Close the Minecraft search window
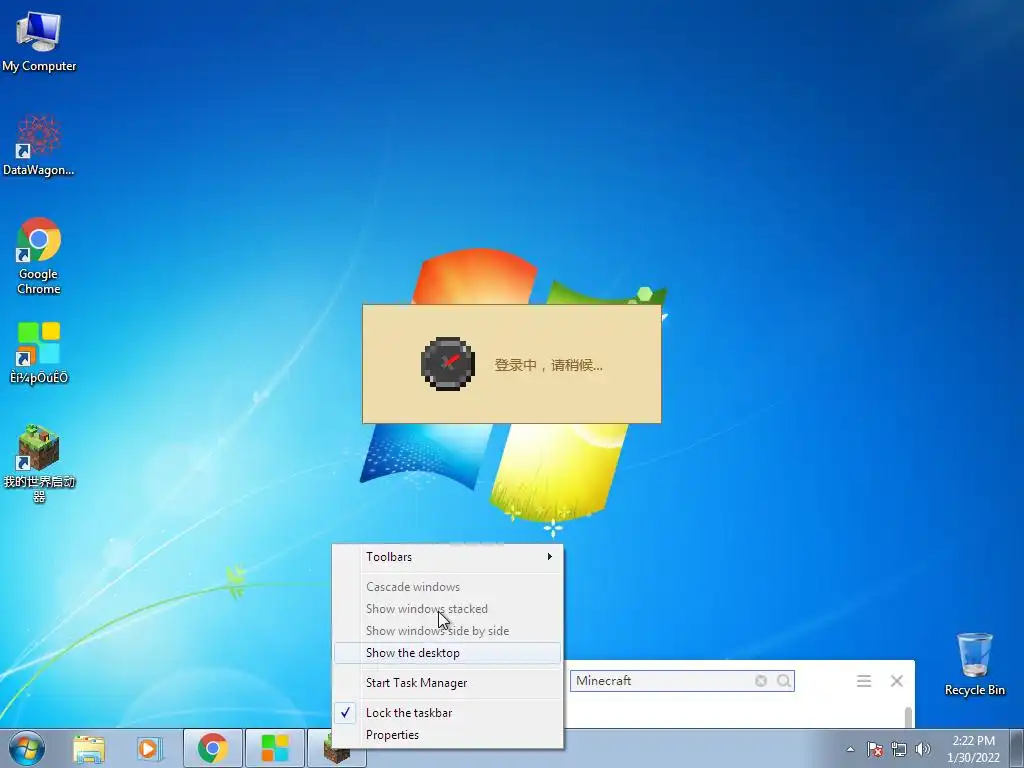This screenshot has width=1024, height=768. [x=897, y=681]
